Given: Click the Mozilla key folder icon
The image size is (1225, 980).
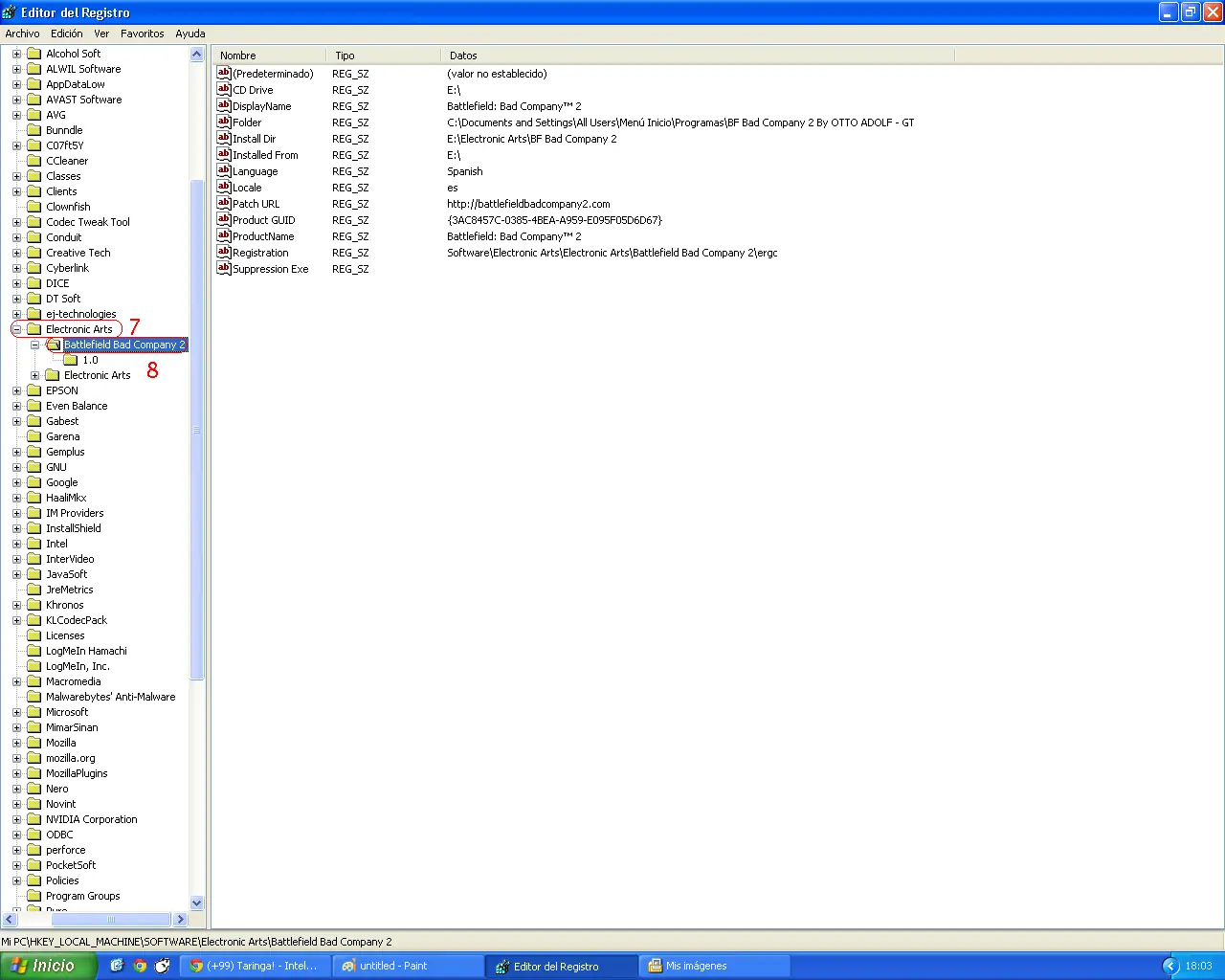Looking at the screenshot, I should [x=34, y=743].
